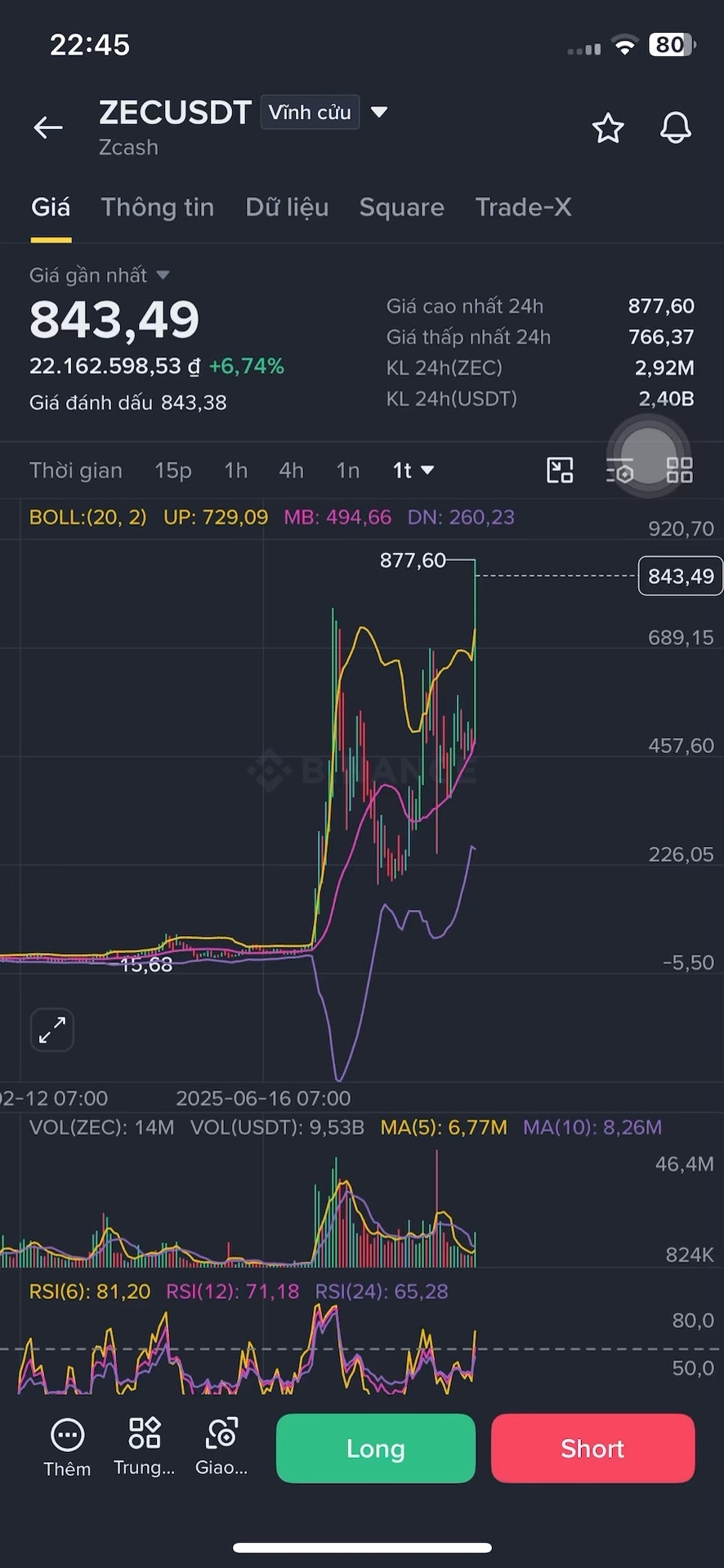Tap the MB: 494,66 Bollinger value

coord(337,517)
